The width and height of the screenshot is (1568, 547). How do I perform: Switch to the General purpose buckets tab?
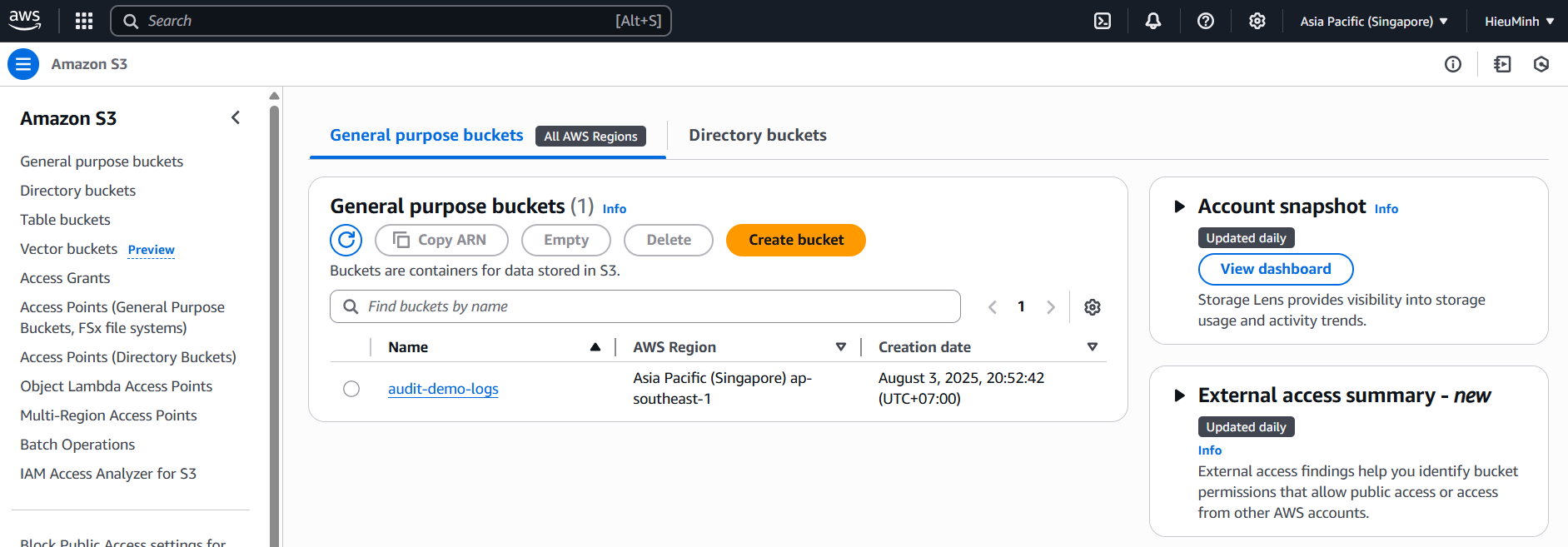[426, 135]
